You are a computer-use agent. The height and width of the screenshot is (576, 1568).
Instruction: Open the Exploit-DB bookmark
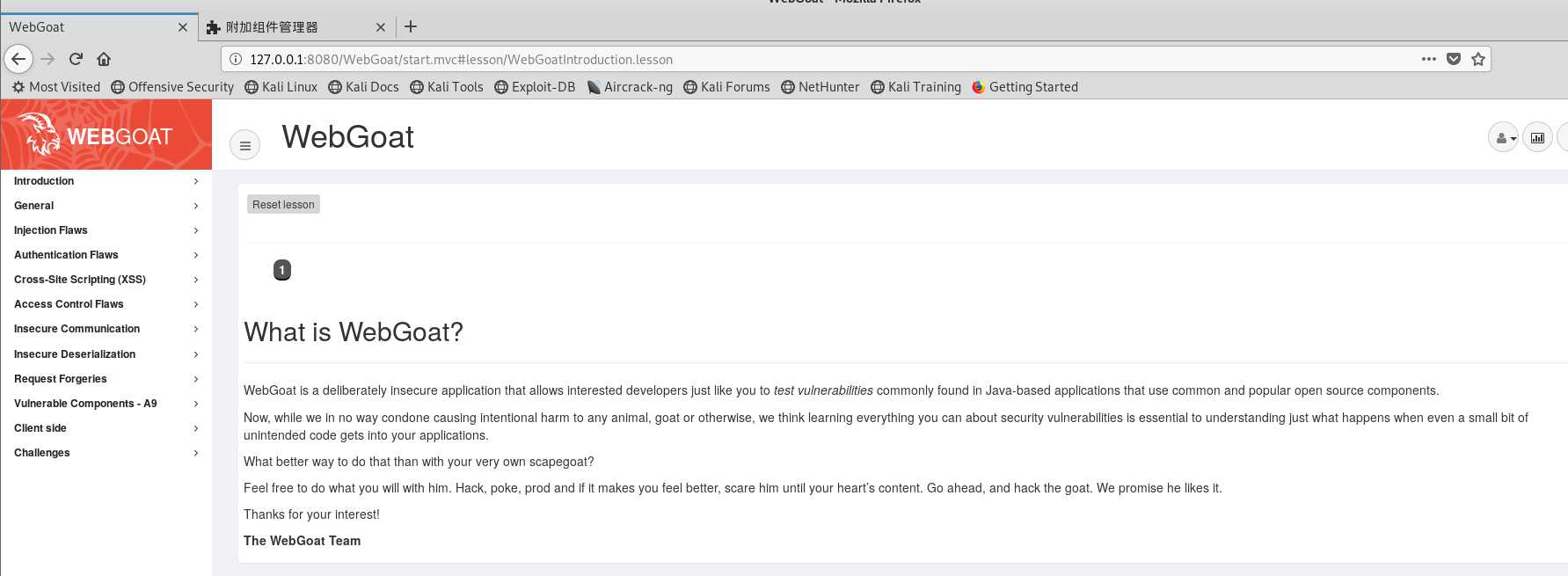coord(535,87)
